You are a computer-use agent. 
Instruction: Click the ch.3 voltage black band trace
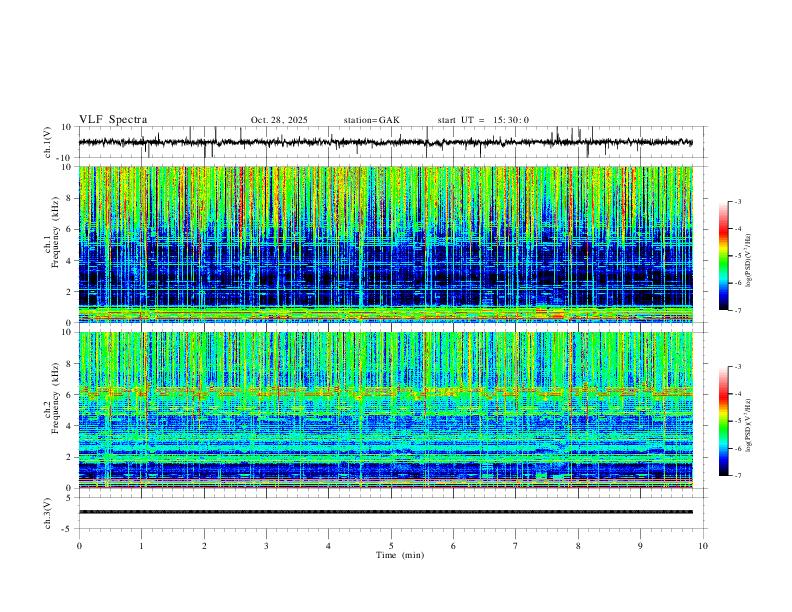point(385,512)
